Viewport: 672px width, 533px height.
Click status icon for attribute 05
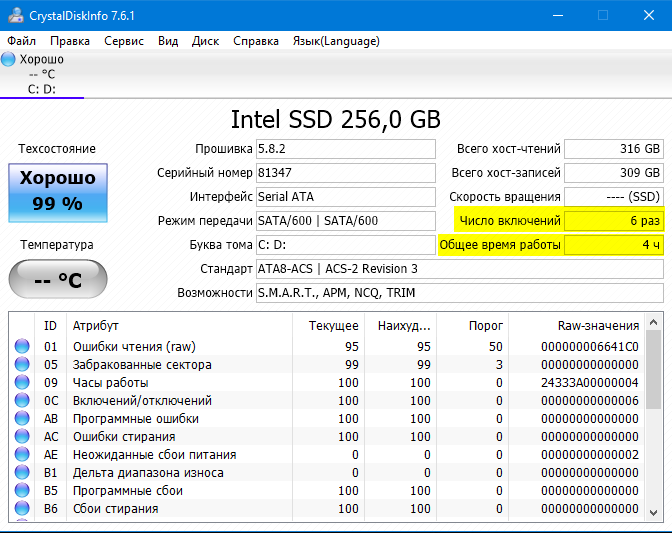[x=22, y=364]
